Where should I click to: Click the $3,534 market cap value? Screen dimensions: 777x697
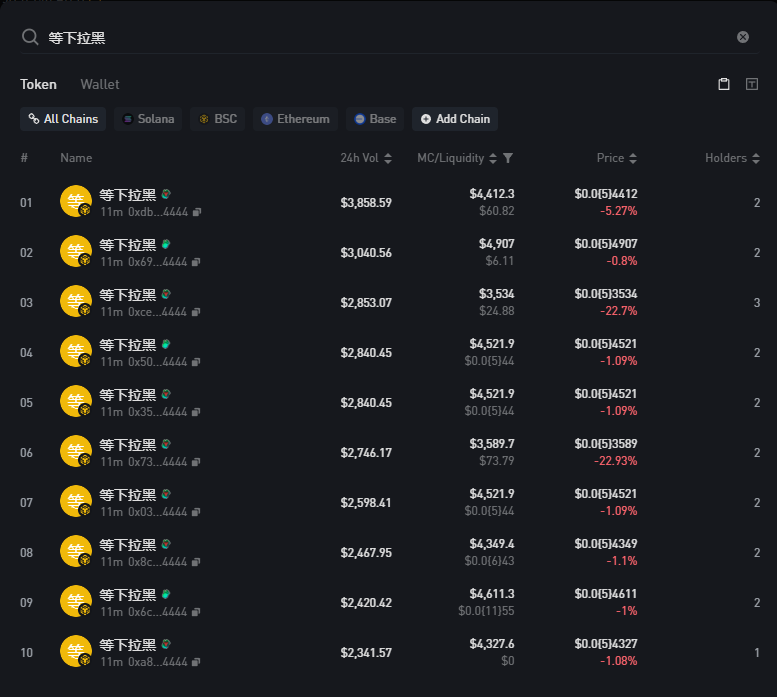tap(497, 294)
